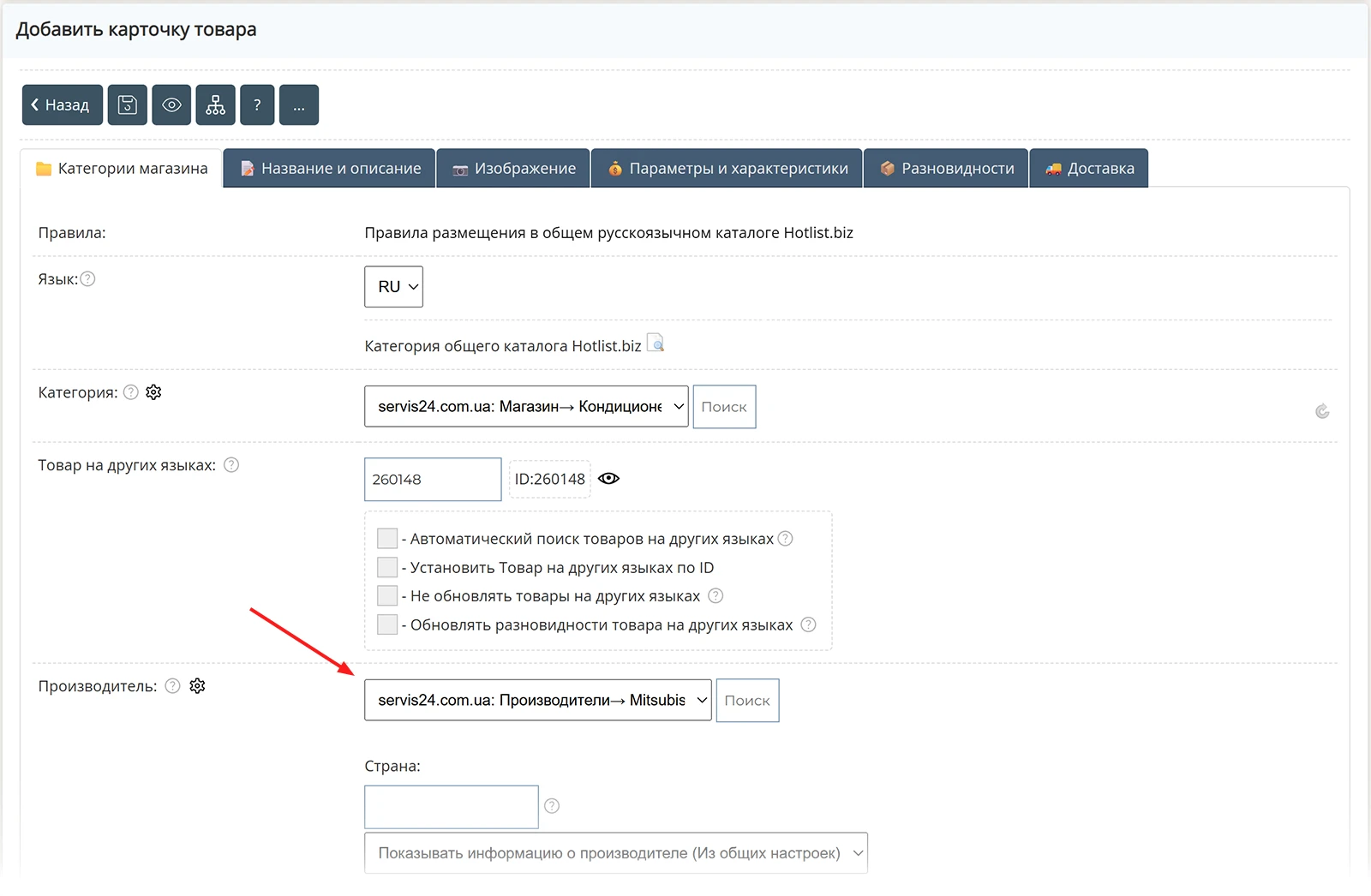The width and height of the screenshot is (1371, 896).
Task: Click Поиск button beside manufacturer dropdown
Action: (x=747, y=701)
